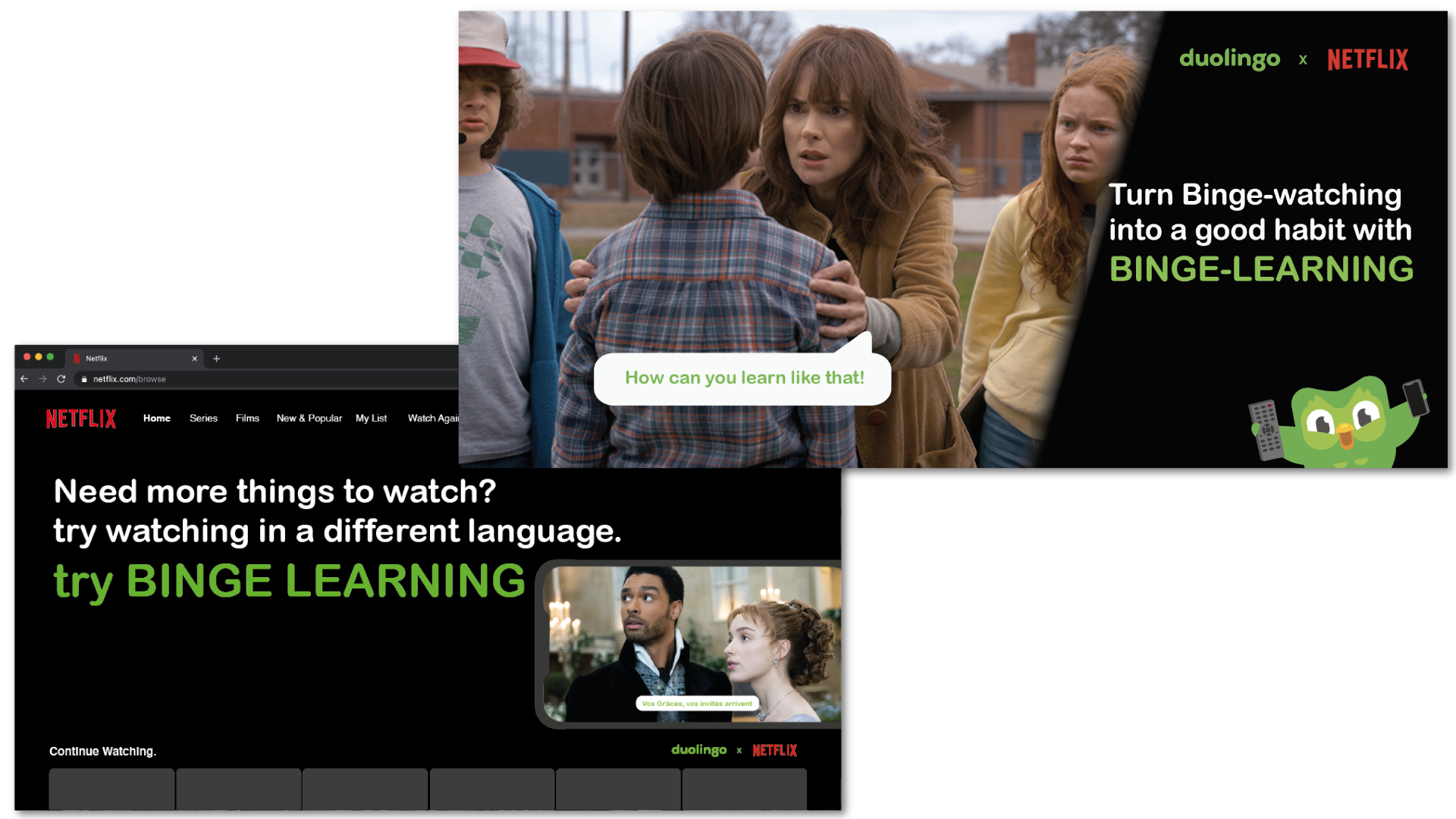Click the yellow macOS minimize dot
The image size is (1456, 819).
[x=39, y=357]
